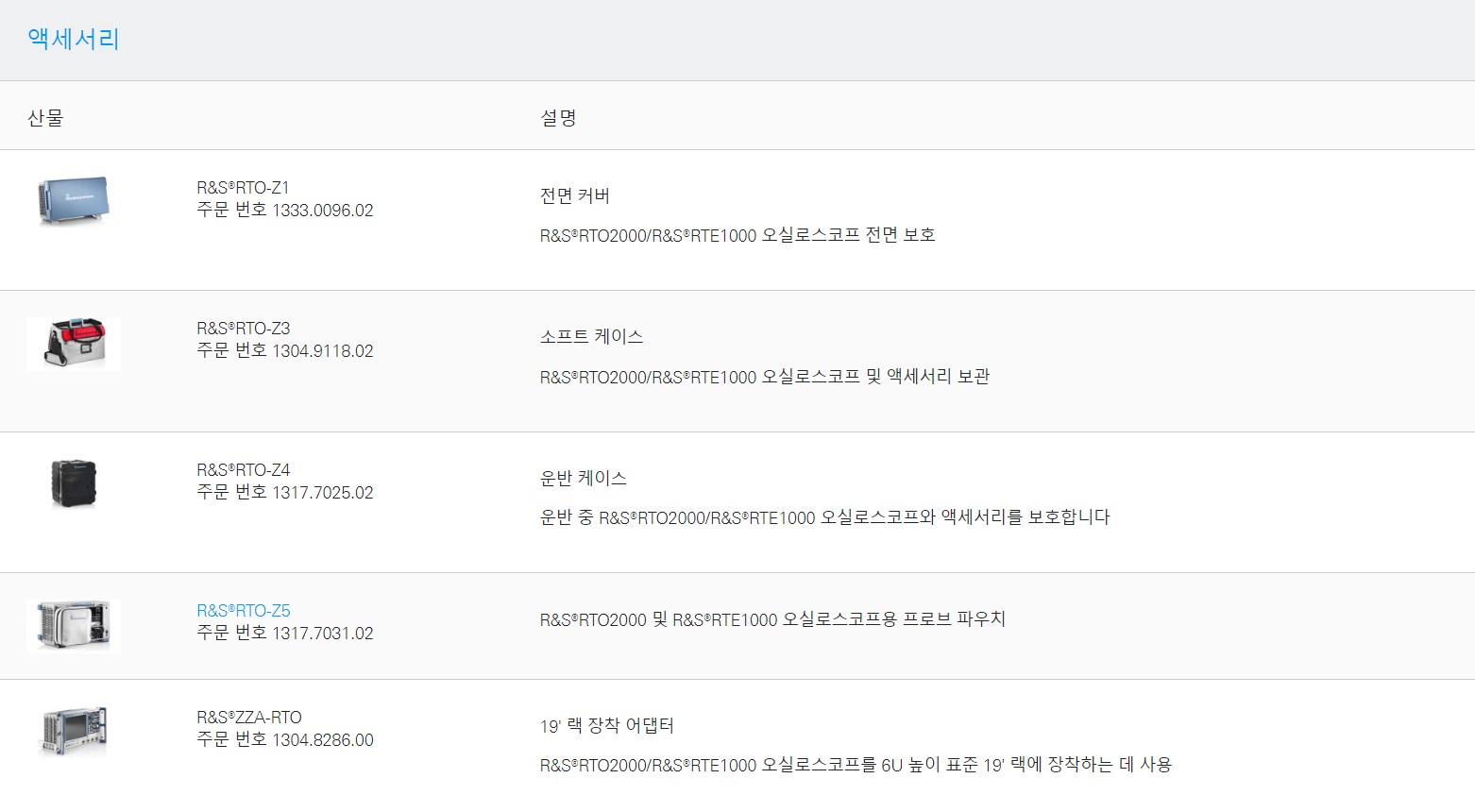Click the R&S ZZA-RTO product name
The image size is (1475, 812).
(x=249, y=718)
